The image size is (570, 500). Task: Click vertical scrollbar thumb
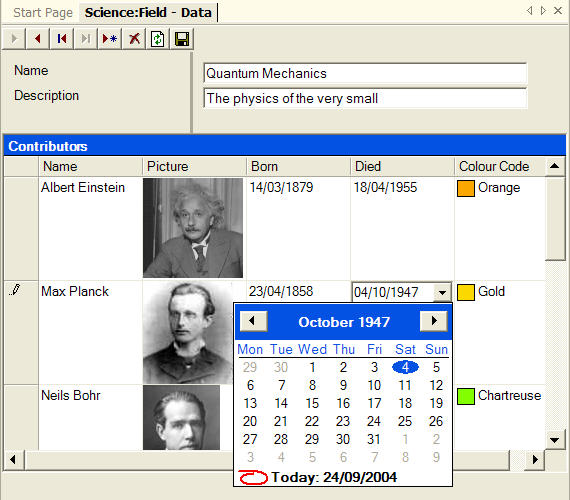point(555,219)
